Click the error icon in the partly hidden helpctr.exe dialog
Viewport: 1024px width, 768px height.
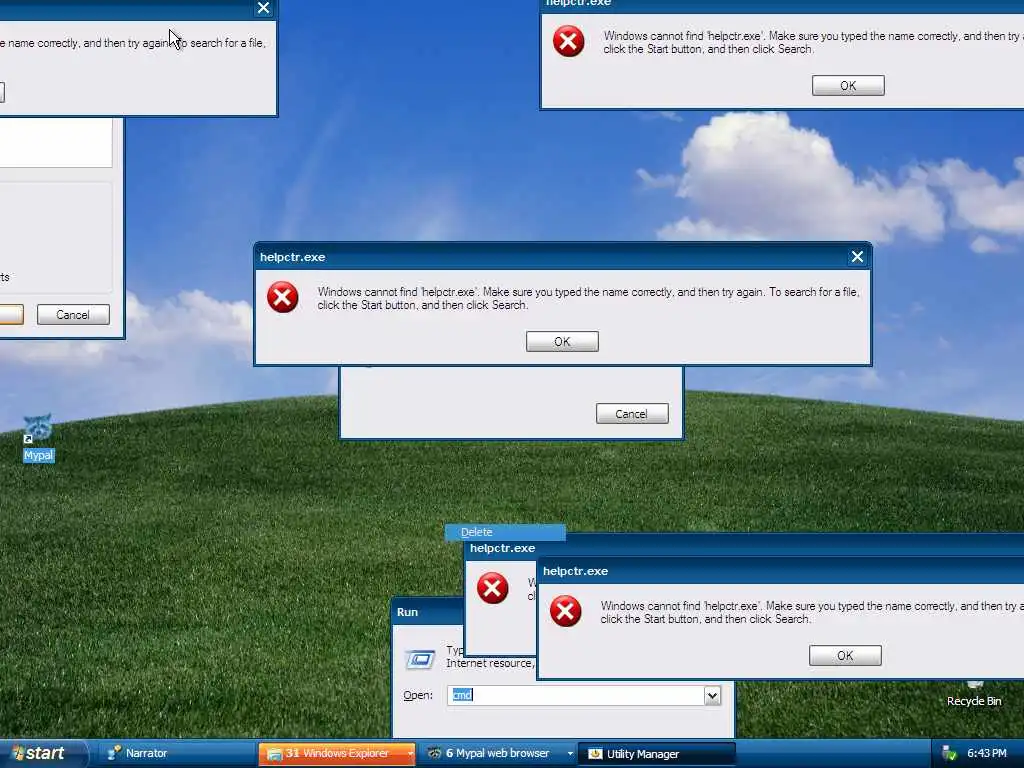click(x=492, y=588)
